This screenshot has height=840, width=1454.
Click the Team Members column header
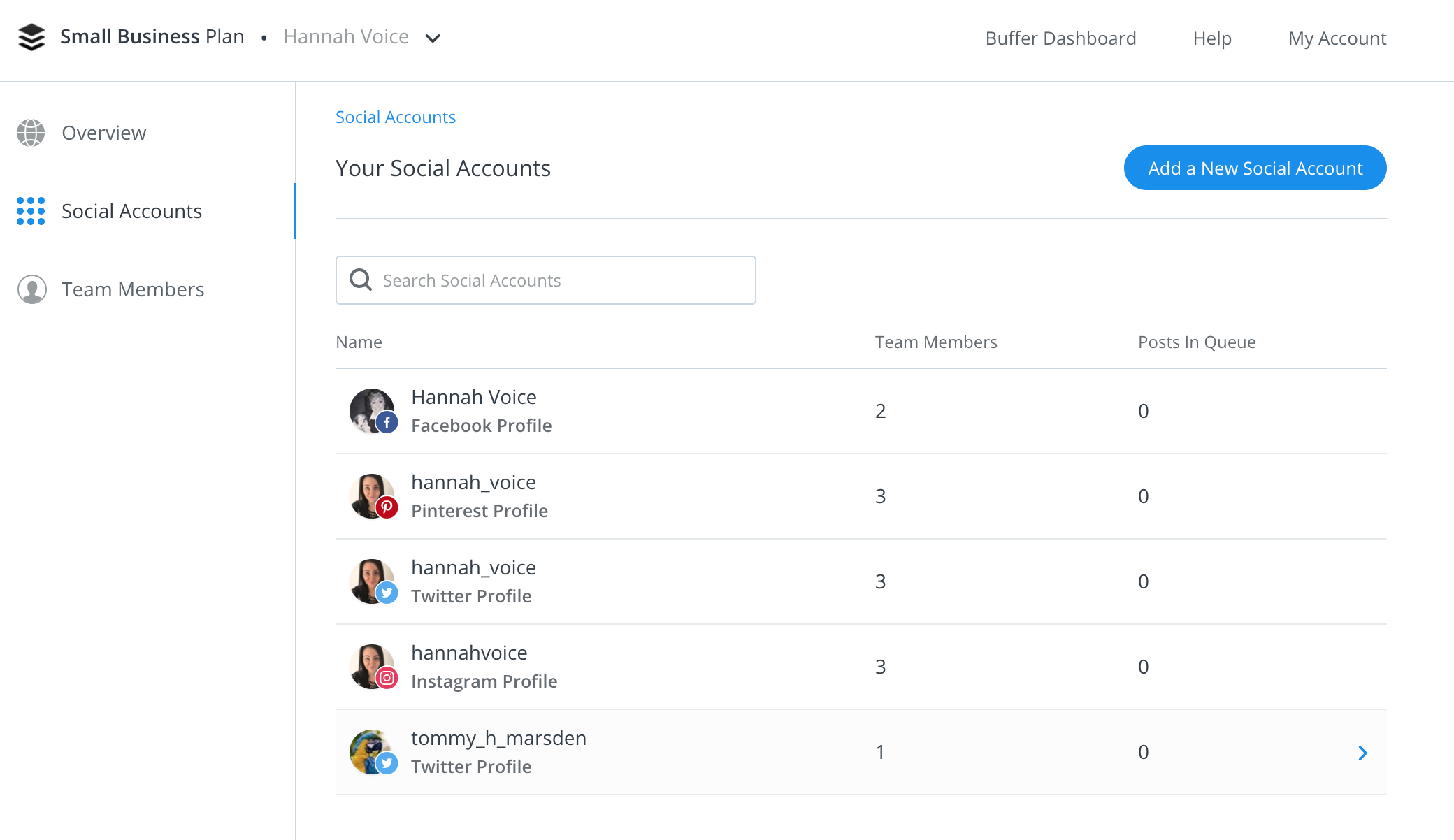(936, 342)
